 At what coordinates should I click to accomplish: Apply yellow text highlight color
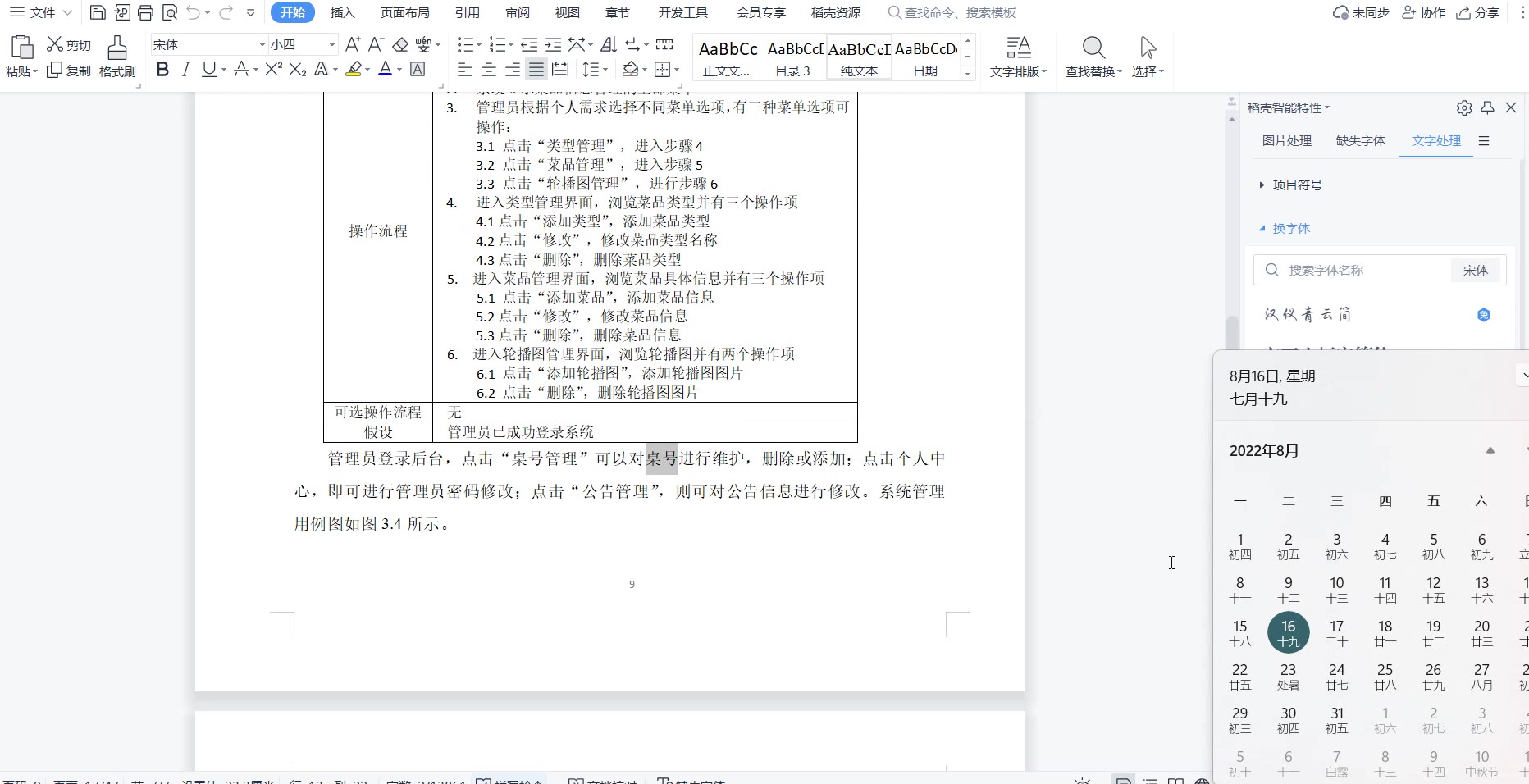point(353,70)
